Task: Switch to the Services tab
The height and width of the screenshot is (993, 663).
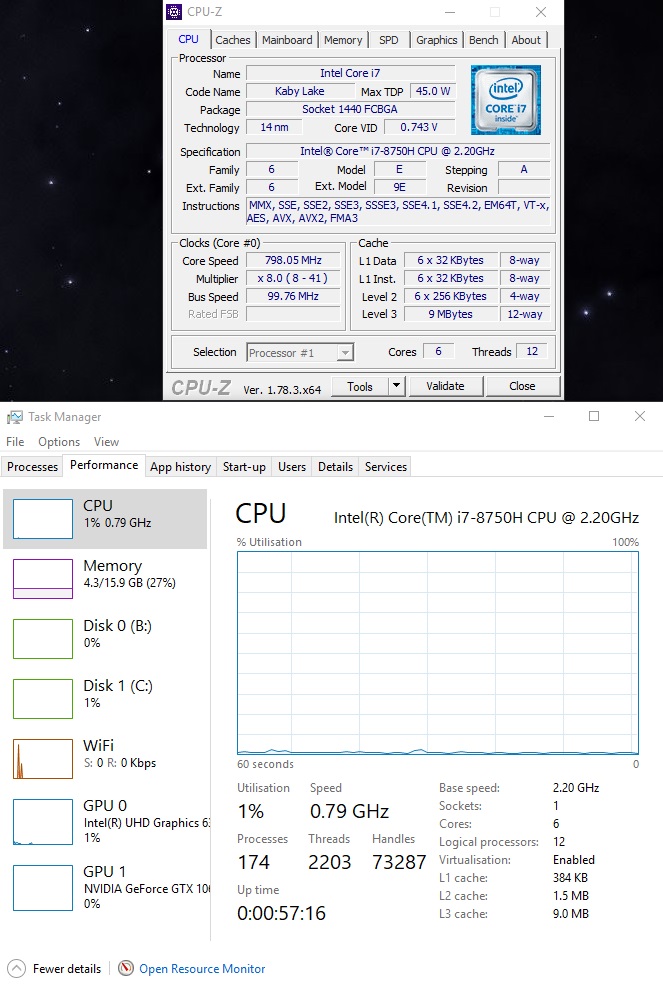Action: click(x=386, y=467)
